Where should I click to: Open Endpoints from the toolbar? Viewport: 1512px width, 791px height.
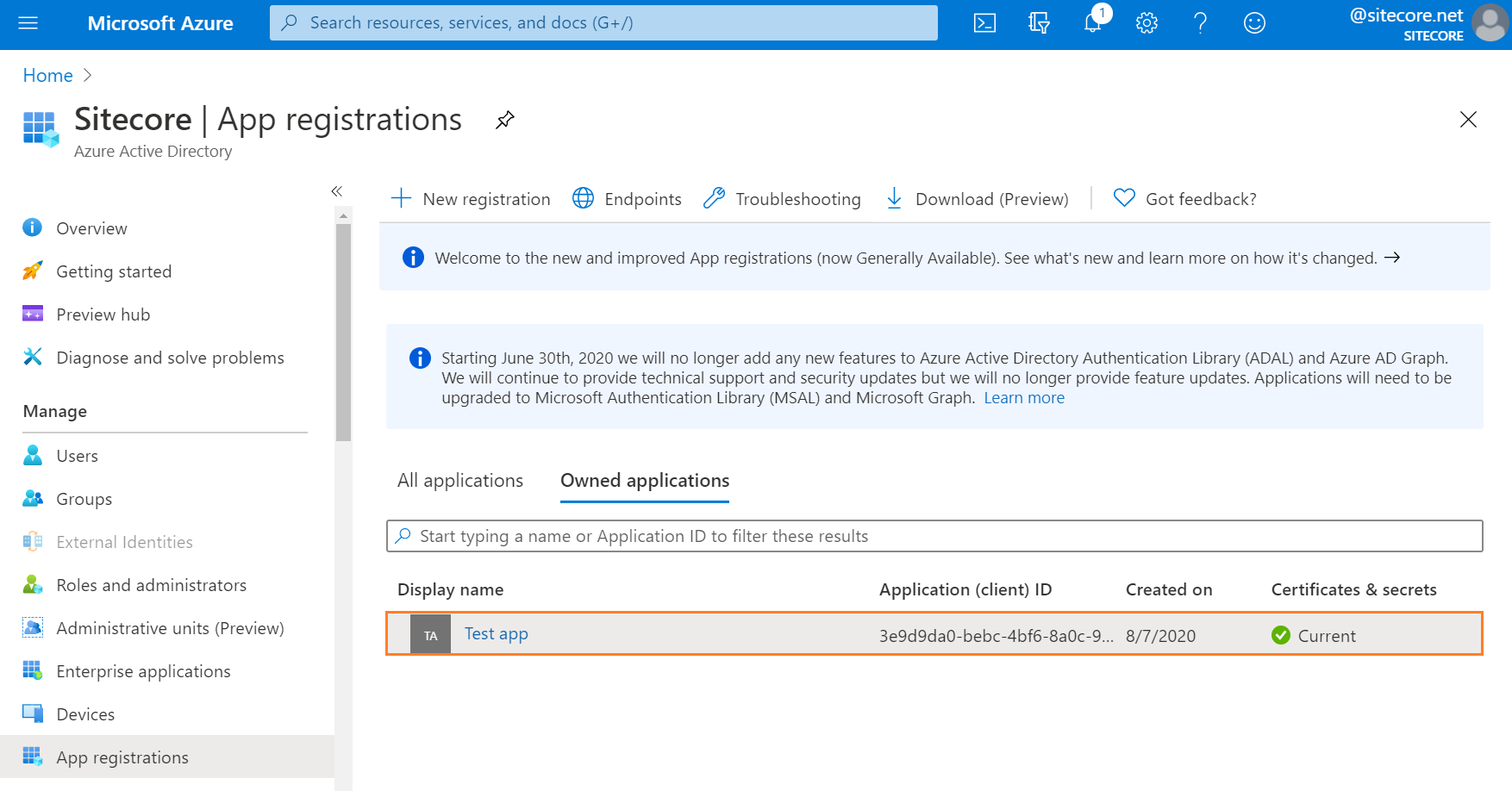coord(627,199)
